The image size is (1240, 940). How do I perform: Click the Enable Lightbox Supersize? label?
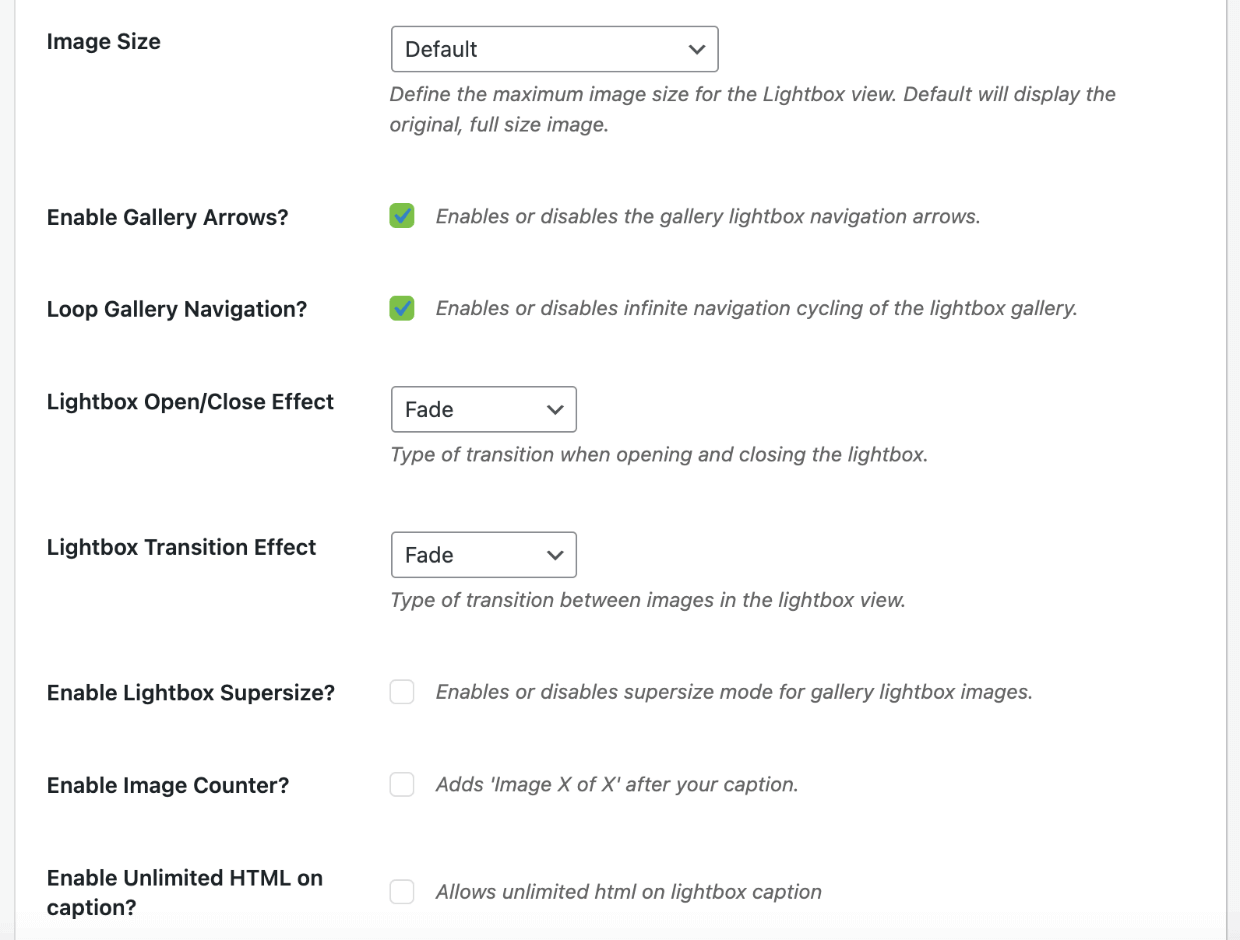191,693
